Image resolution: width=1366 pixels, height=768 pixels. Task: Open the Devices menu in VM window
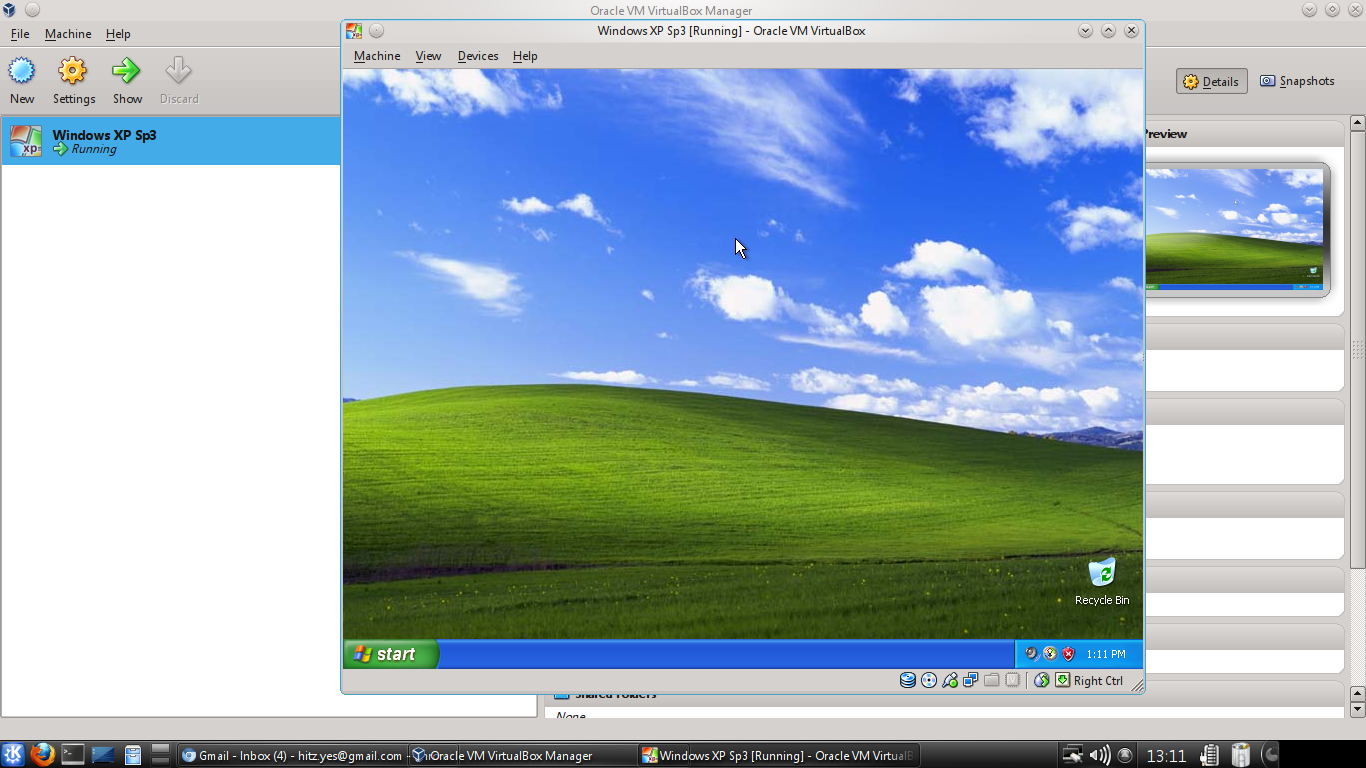tap(478, 56)
